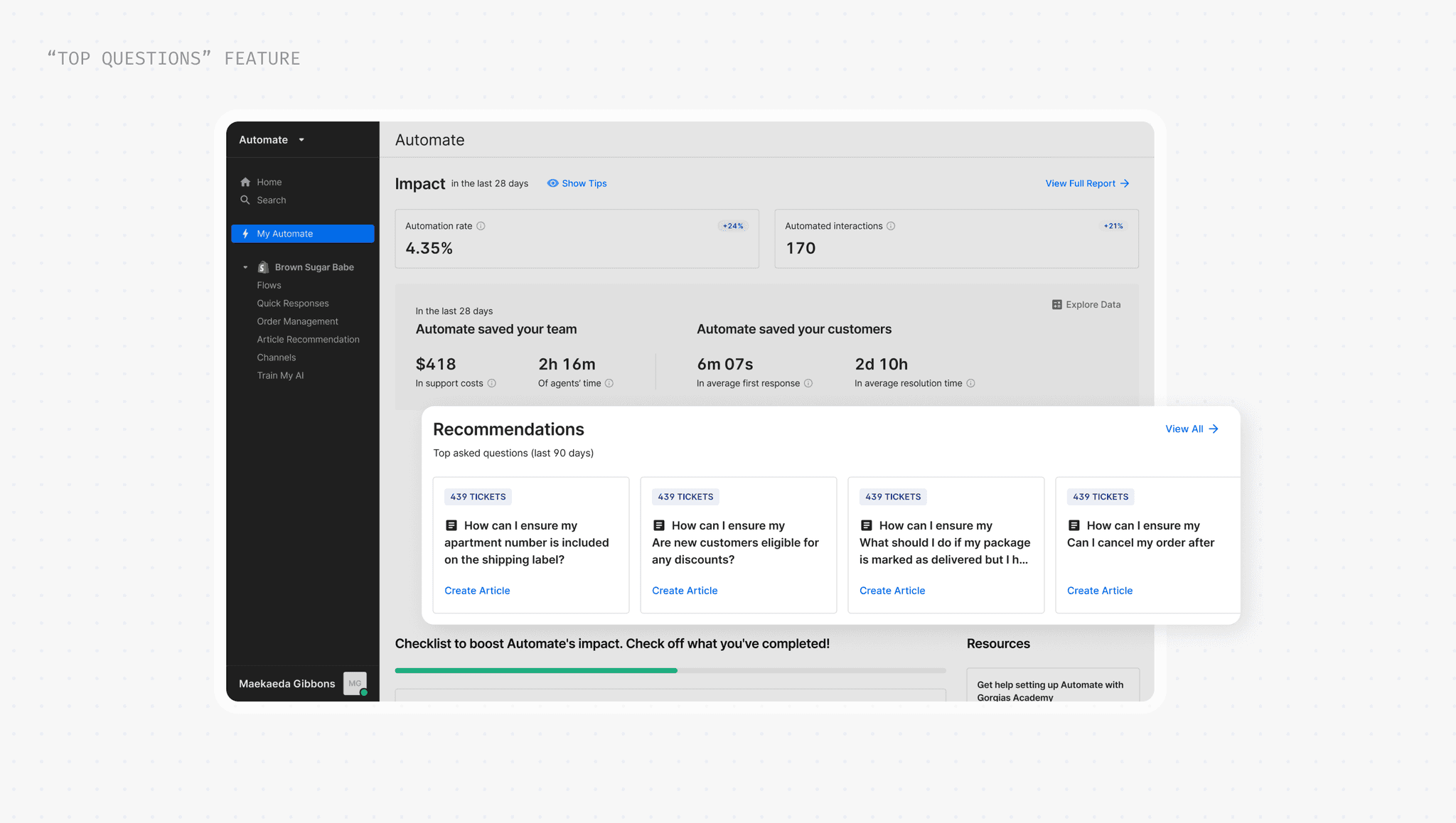1456x823 pixels.
Task: Click the Search magnifier icon in the sidebar
Action: (245, 200)
